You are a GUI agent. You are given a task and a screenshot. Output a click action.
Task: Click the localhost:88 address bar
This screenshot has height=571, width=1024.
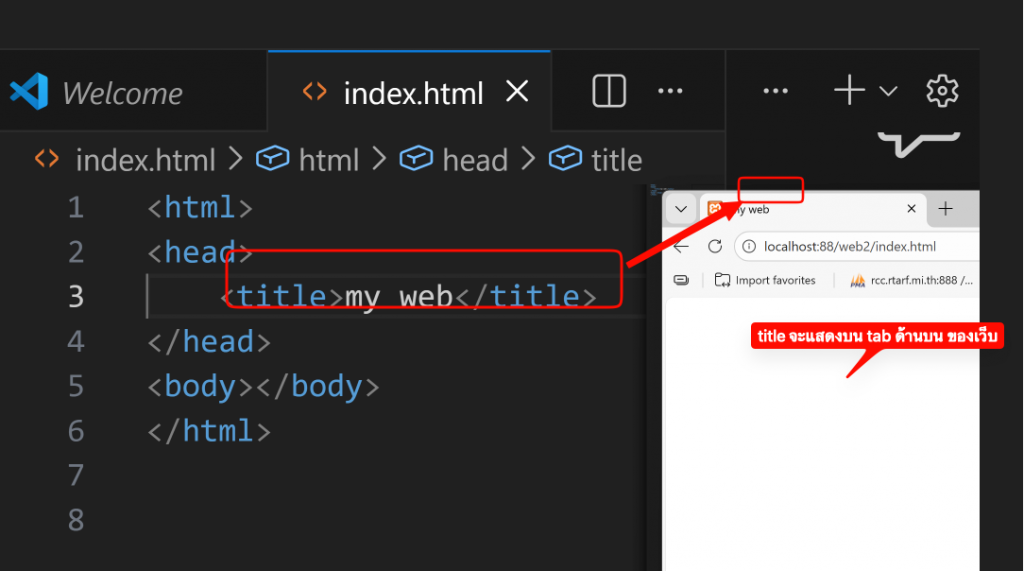850,247
